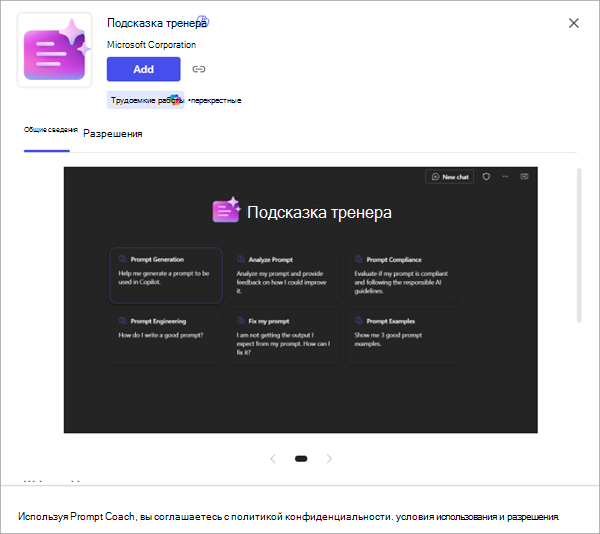Open the Разрешения tab
Screen dimensions: 600x534
click(x=112, y=134)
